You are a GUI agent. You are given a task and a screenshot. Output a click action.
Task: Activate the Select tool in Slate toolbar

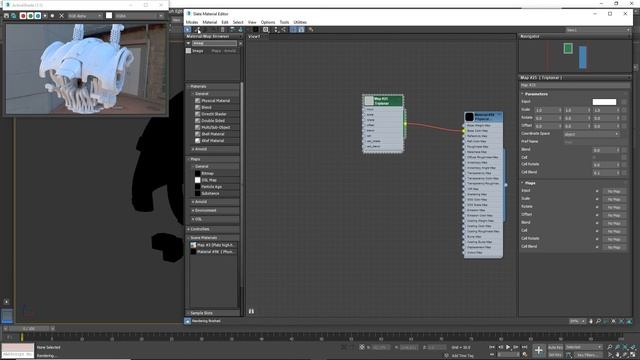(188, 30)
